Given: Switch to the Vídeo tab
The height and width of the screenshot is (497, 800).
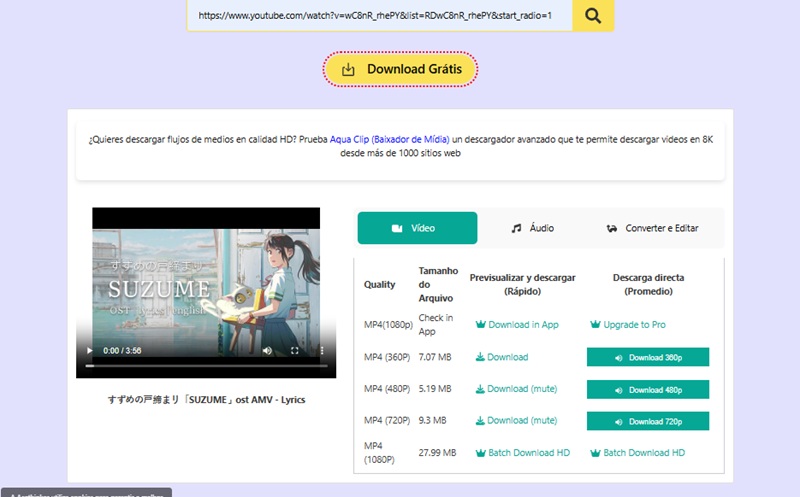Looking at the screenshot, I should point(417,228).
